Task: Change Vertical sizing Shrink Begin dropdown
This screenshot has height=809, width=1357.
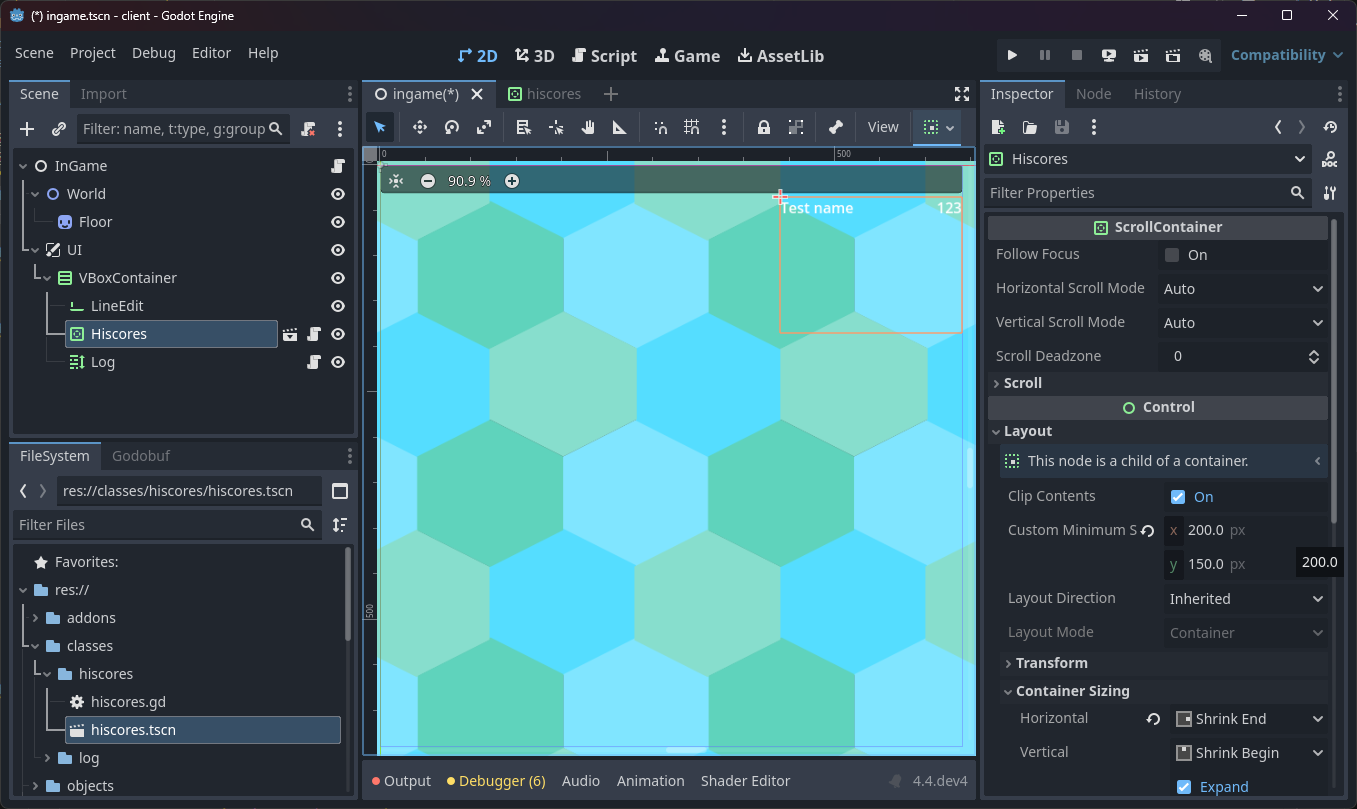Action: [x=1249, y=753]
